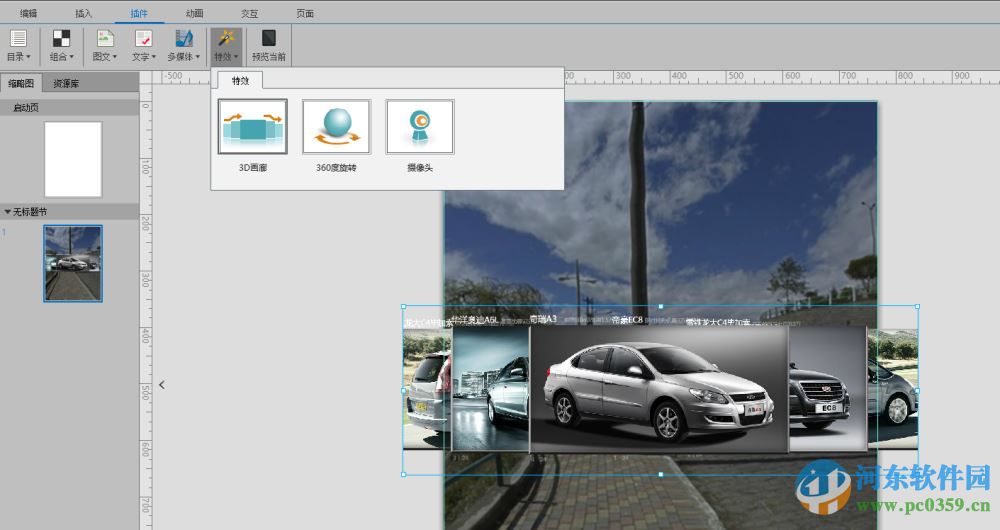Expand the 组合 dropdown arrow
1000x530 pixels.
tap(71, 57)
